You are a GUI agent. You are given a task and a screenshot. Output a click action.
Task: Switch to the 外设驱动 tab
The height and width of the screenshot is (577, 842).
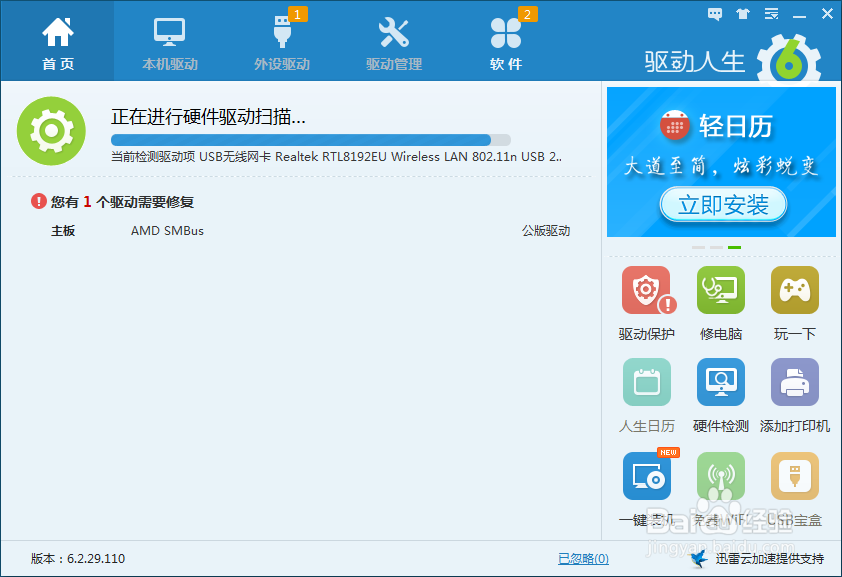(282, 44)
